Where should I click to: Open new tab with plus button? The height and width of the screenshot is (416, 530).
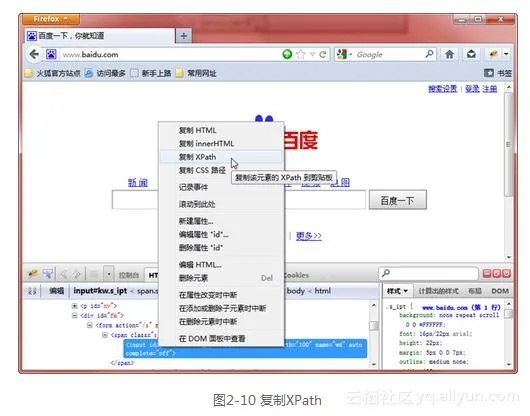(x=184, y=35)
